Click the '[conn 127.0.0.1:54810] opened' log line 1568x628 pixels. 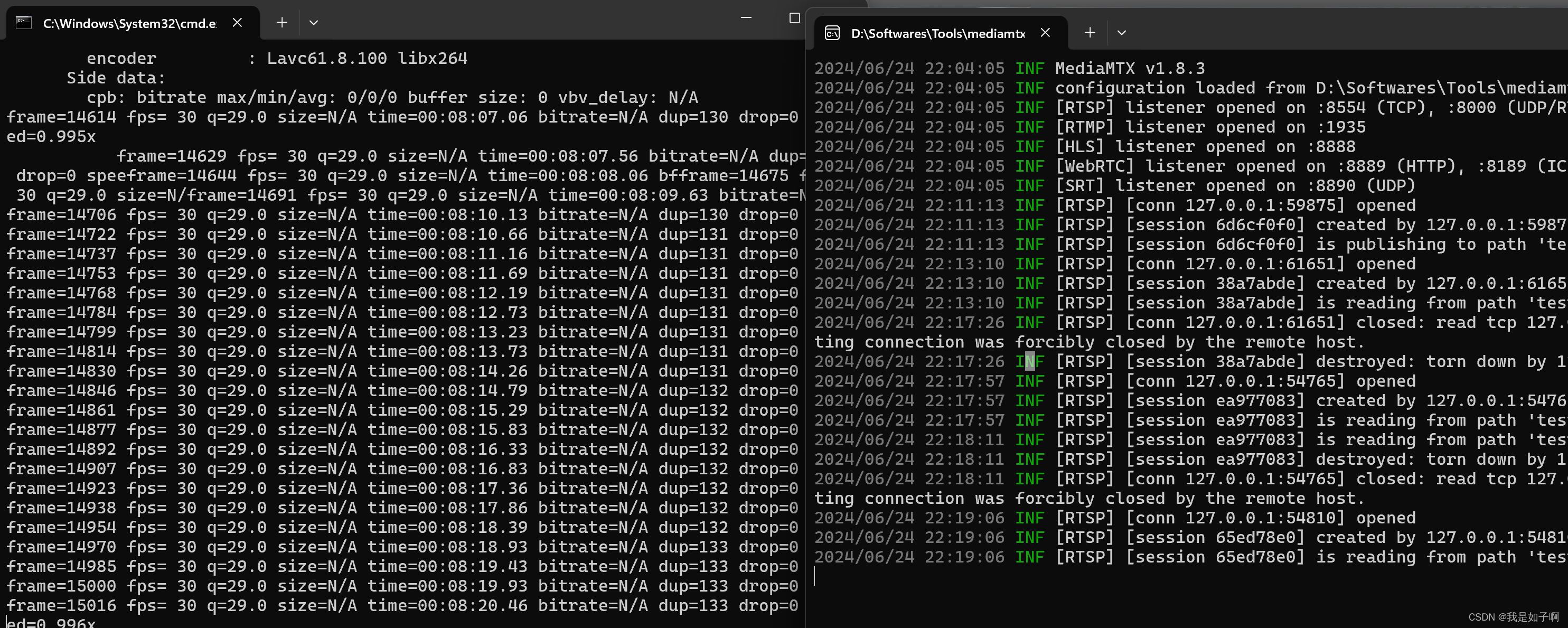click(1114, 518)
